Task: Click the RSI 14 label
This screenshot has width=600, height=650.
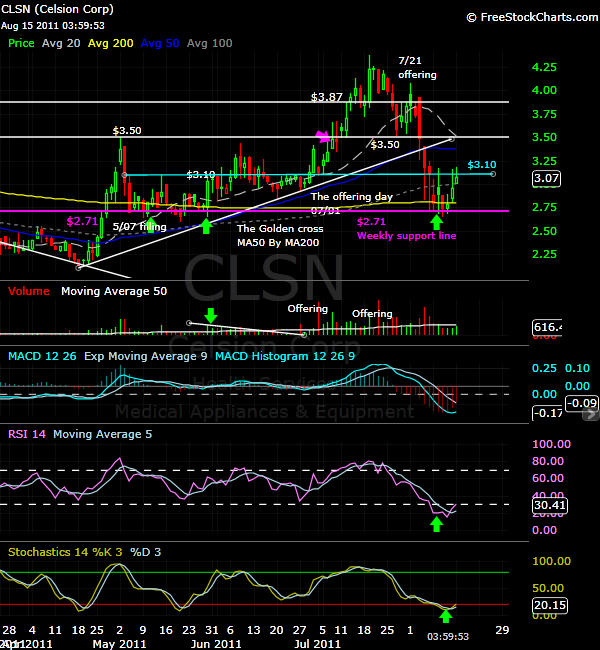Action: coord(27,434)
